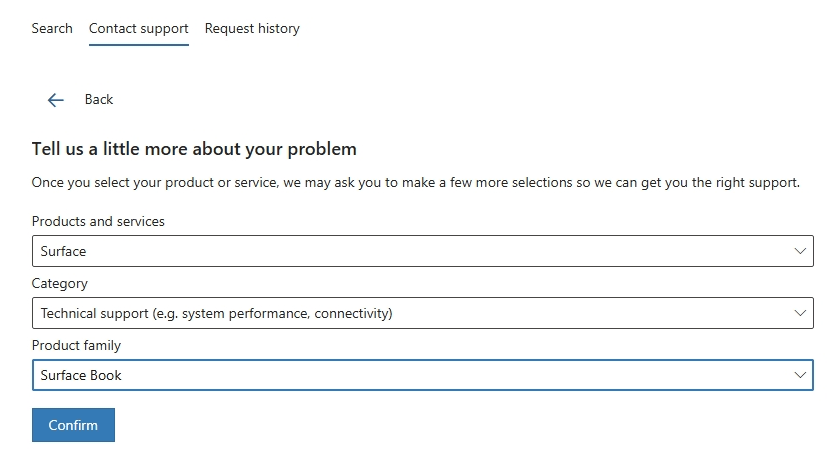The height and width of the screenshot is (462, 837).
Task: Click the selected 'Surface Book' value text
Action: tap(81, 375)
